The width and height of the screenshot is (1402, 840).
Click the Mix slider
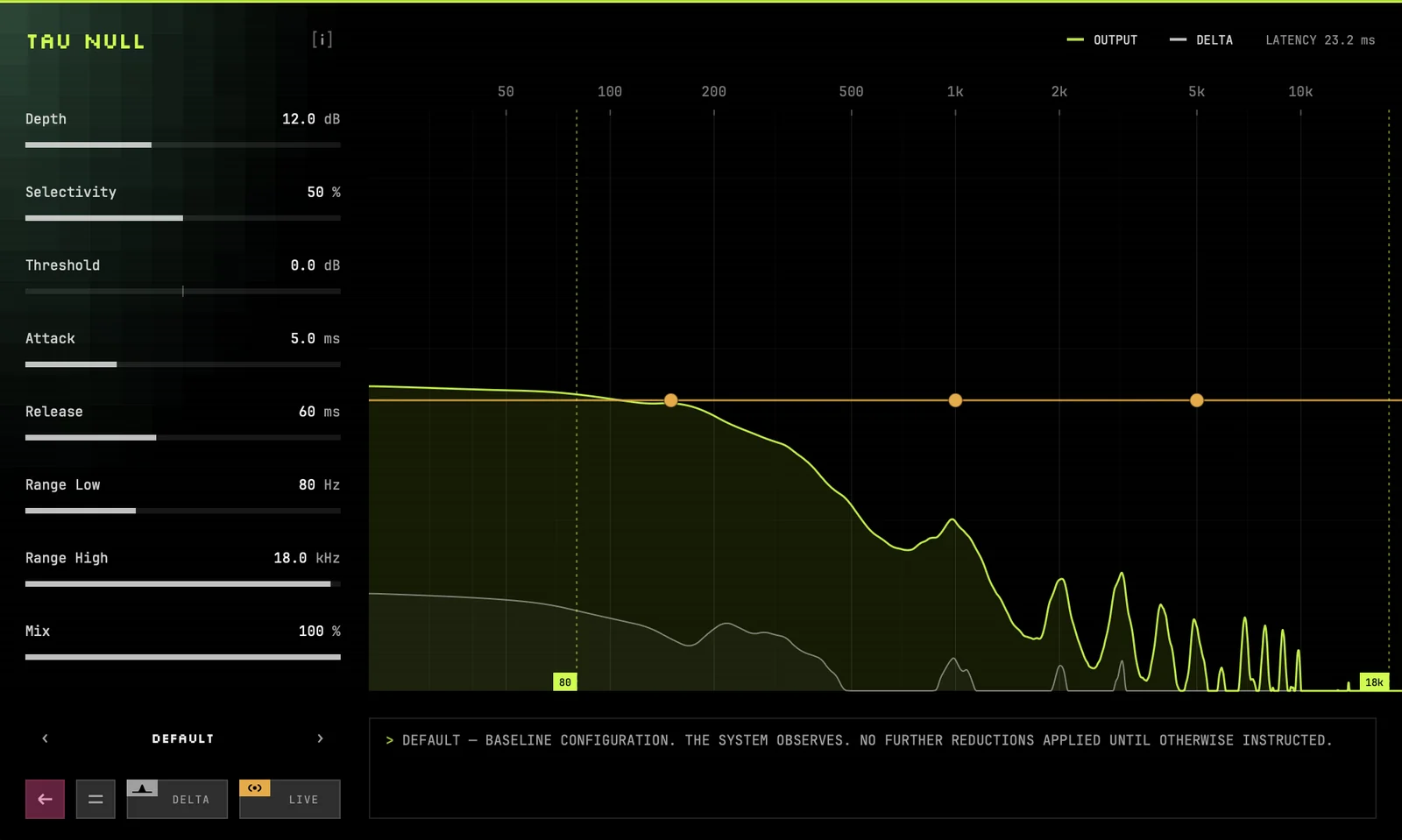click(183, 657)
